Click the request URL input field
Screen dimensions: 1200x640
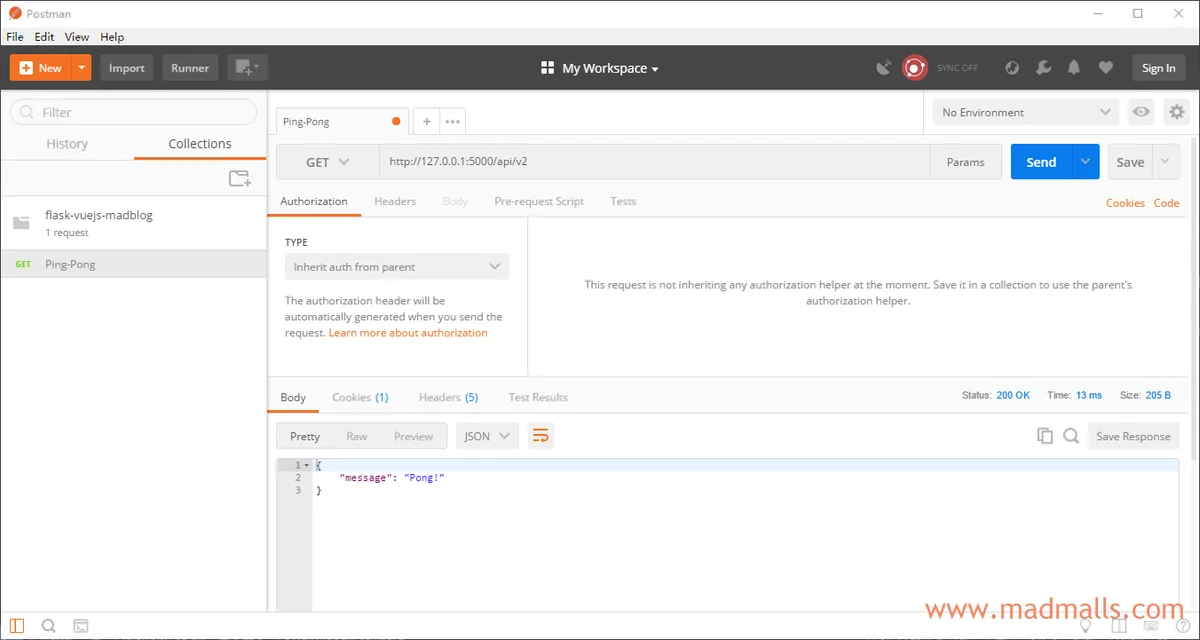(x=654, y=162)
